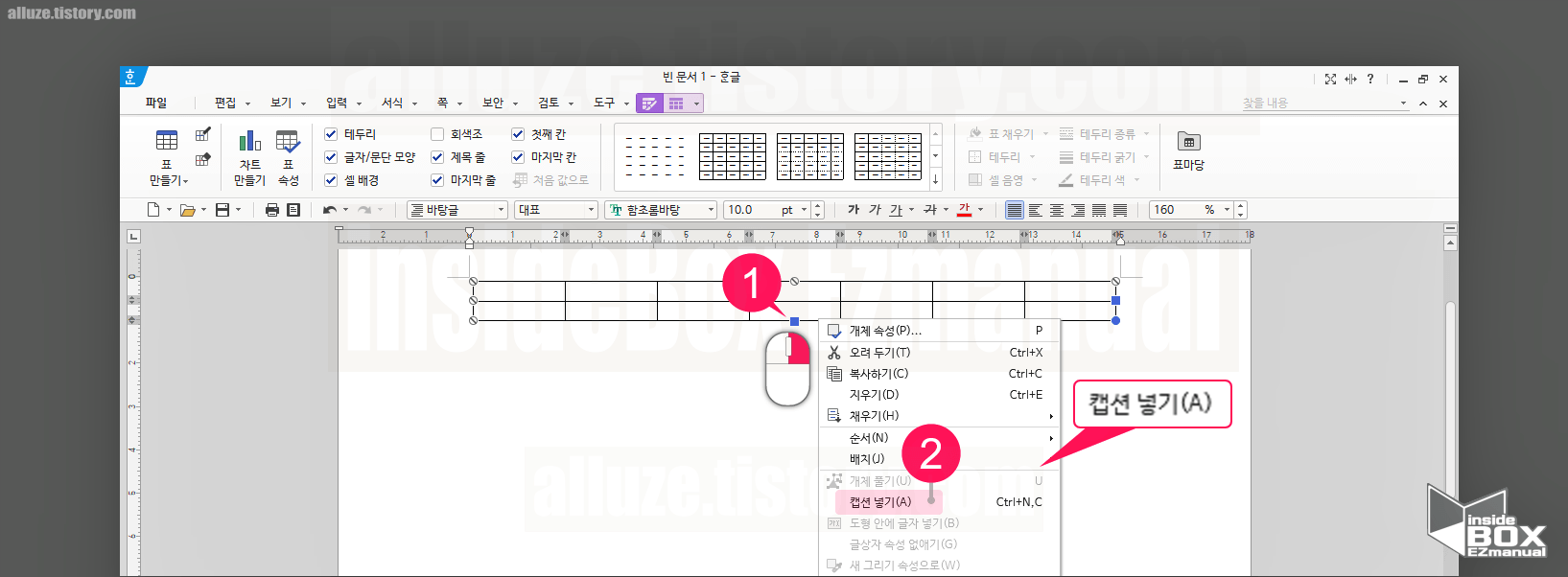Open the 서식 menu
1568x577 pixels.
397,104
